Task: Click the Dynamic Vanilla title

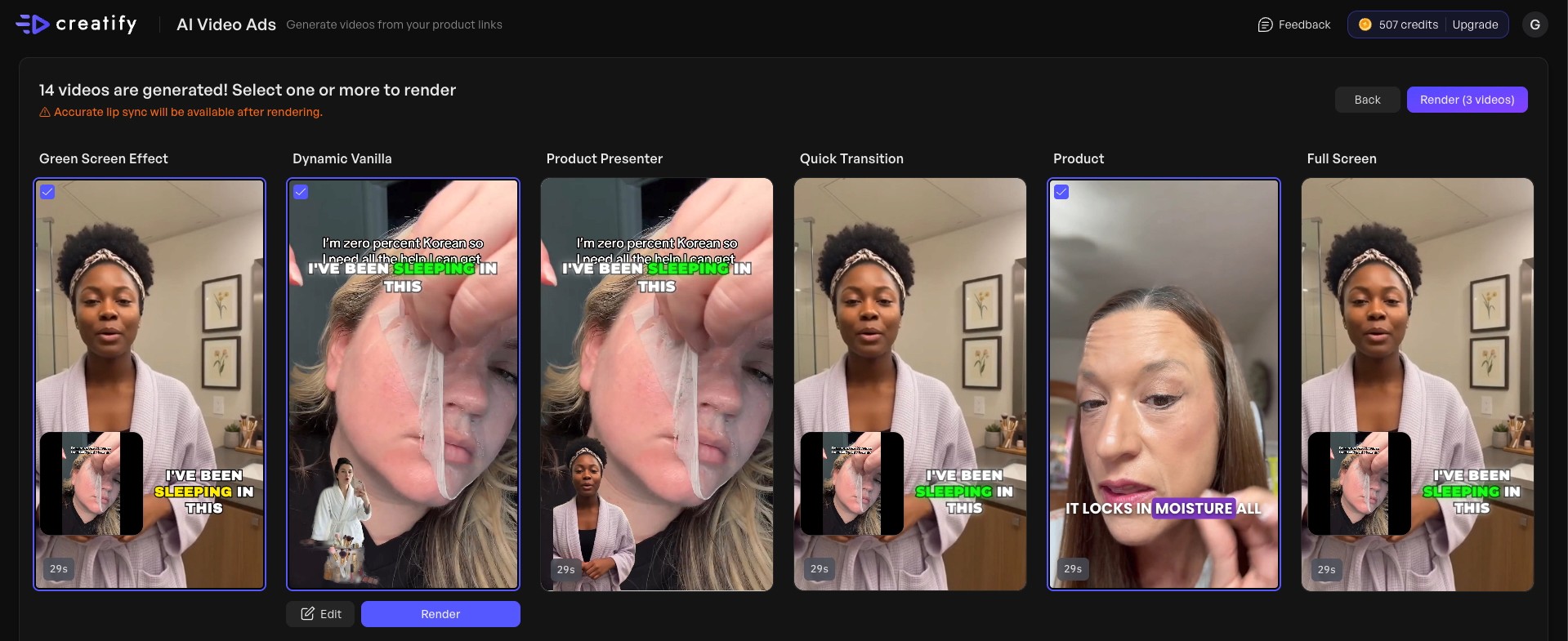Action: coord(342,158)
